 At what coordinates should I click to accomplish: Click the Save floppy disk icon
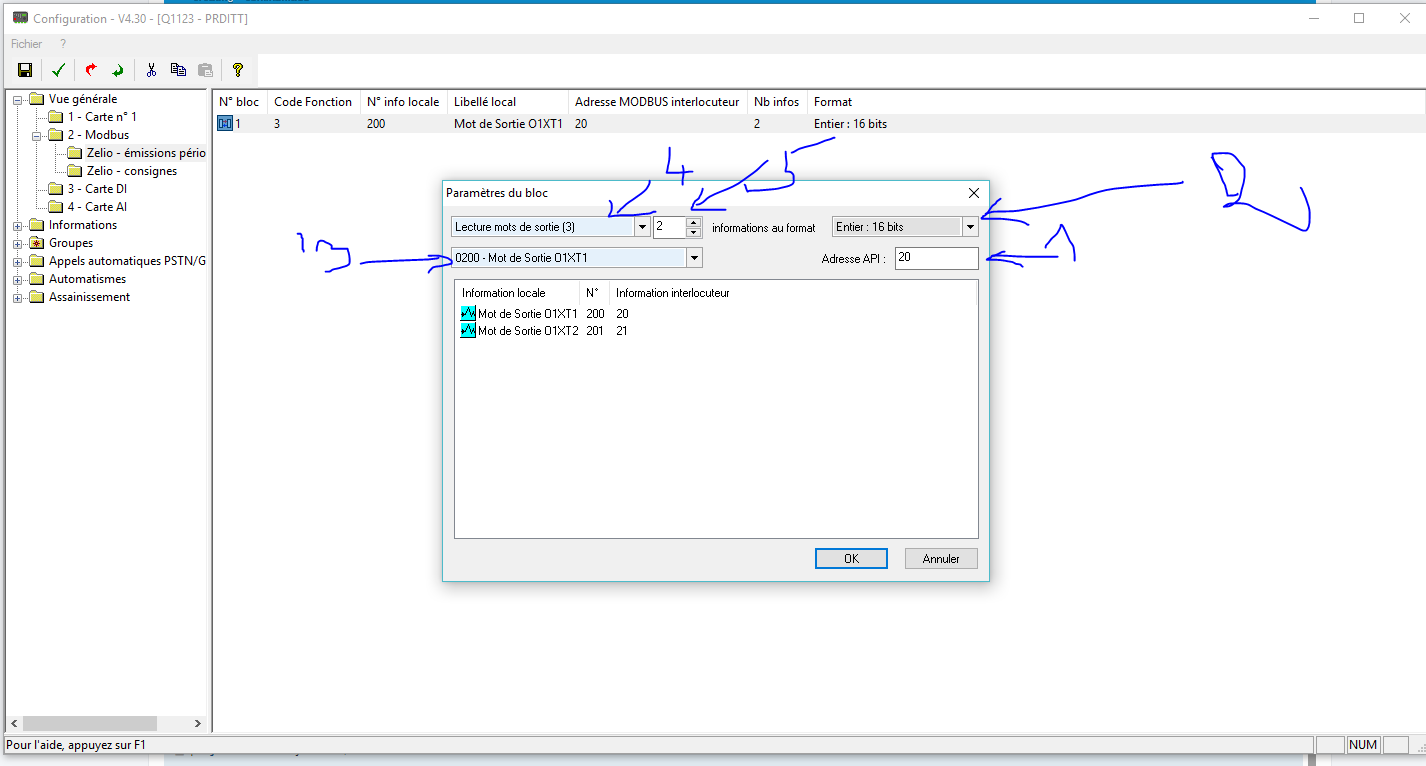pos(25,70)
